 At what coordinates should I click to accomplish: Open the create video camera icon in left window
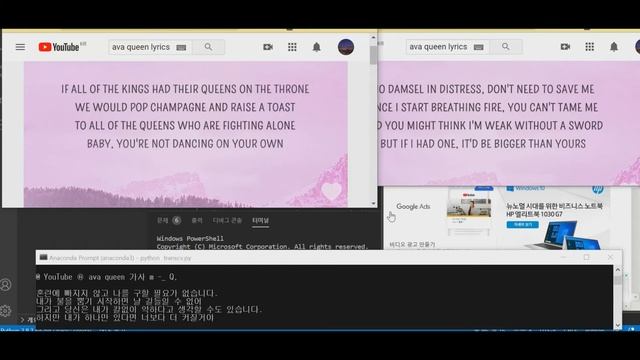click(x=268, y=47)
